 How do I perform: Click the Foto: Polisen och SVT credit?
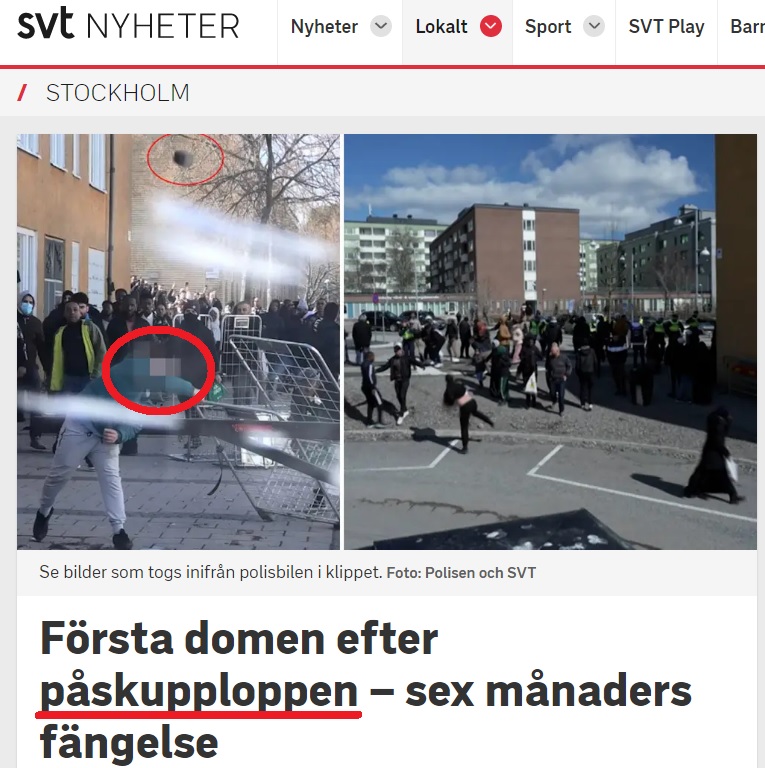tap(461, 573)
